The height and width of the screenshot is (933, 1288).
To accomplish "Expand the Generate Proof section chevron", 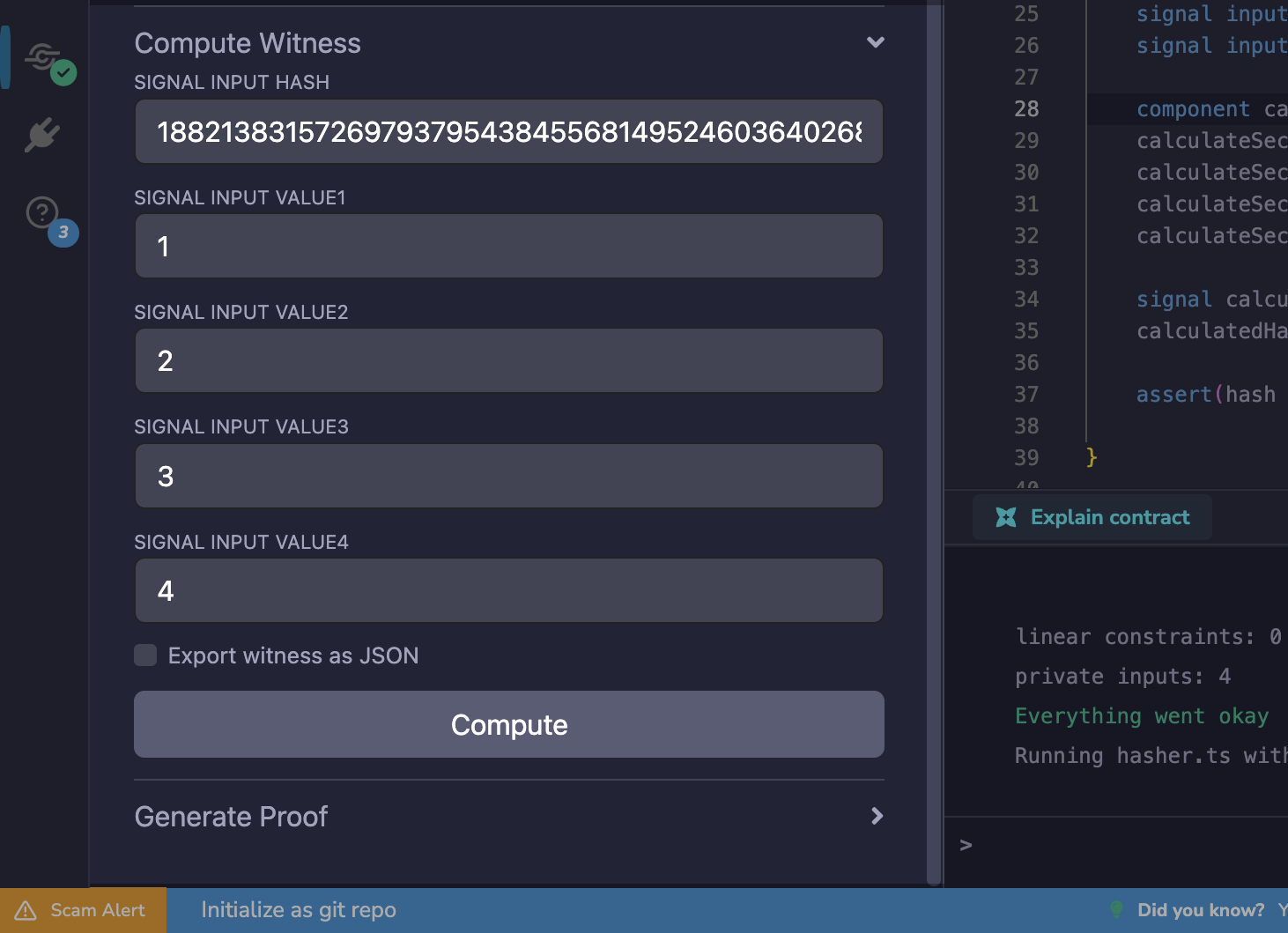I will 877,816.
